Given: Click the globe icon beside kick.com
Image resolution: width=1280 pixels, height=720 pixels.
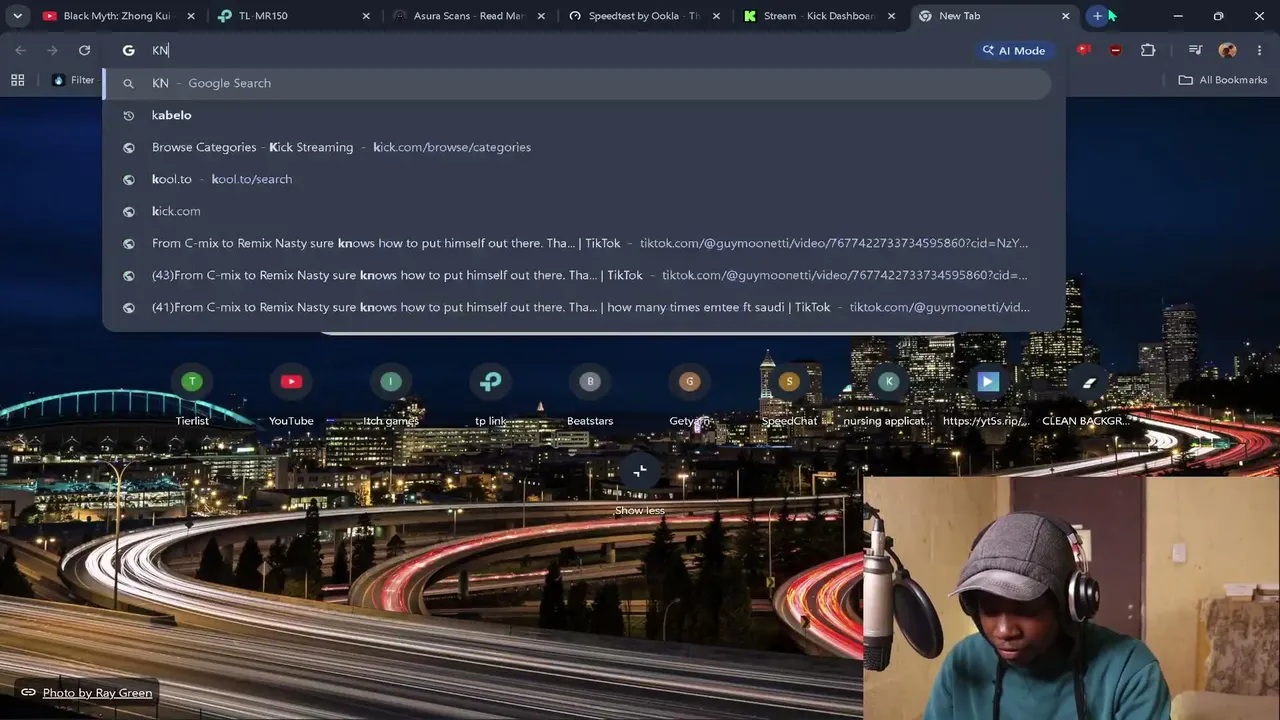Looking at the screenshot, I should (128, 211).
